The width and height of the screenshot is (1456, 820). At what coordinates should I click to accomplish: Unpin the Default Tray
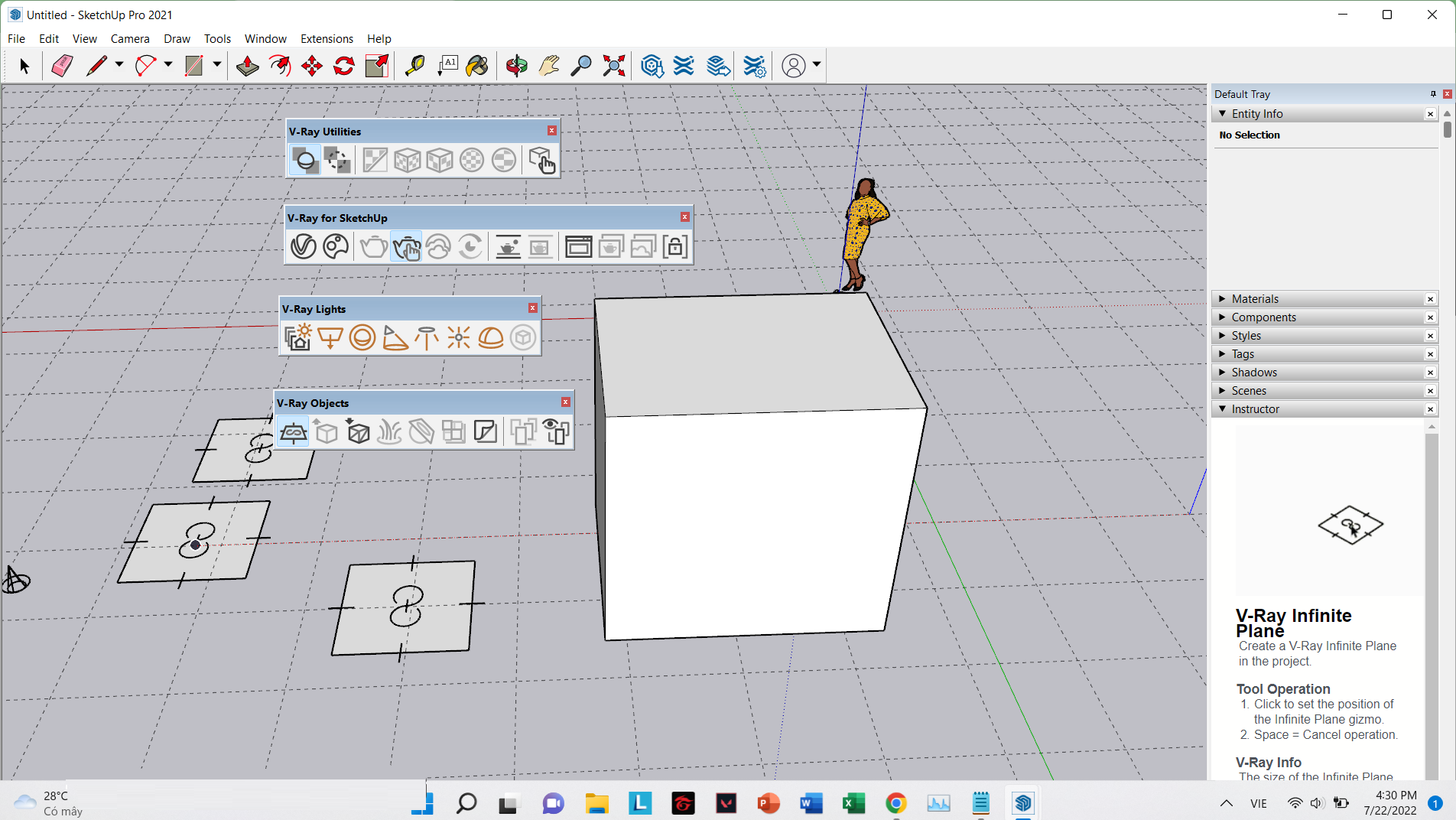pyautogui.click(x=1433, y=93)
